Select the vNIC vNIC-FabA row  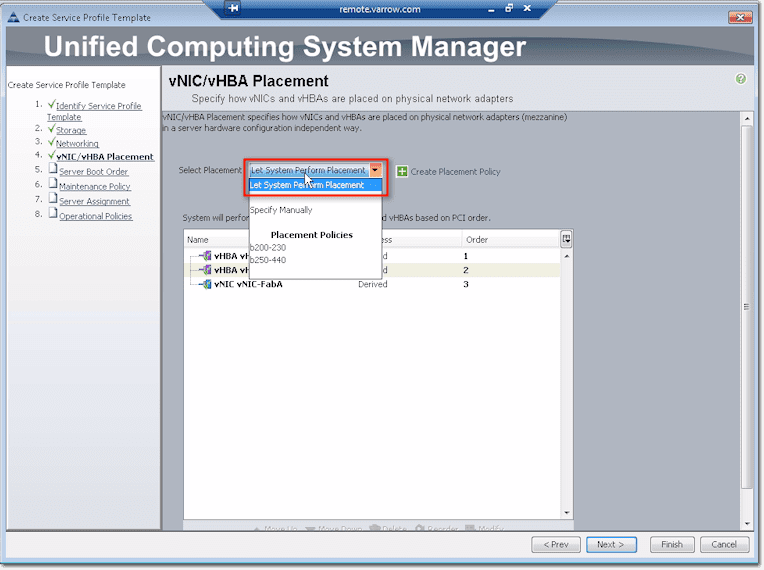click(x=372, y=284)
